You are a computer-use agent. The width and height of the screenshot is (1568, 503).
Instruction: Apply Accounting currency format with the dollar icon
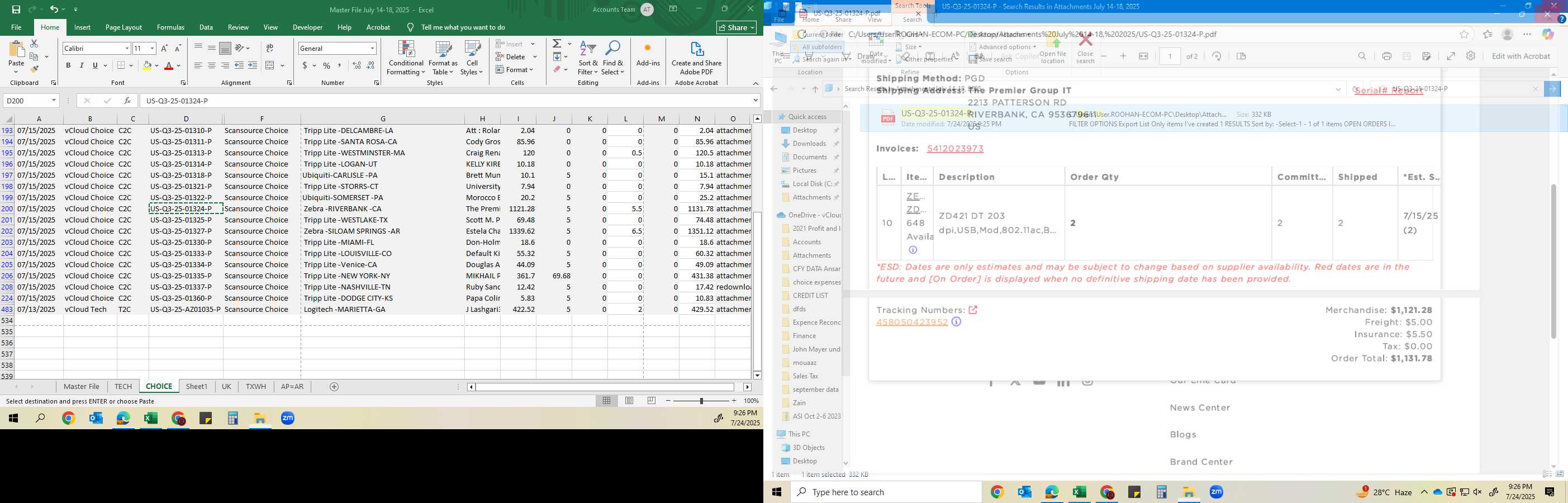tap(305, 65)
